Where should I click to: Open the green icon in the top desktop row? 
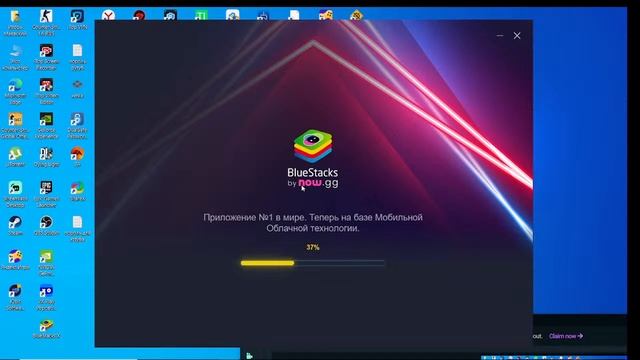click(x=201, y=16)
